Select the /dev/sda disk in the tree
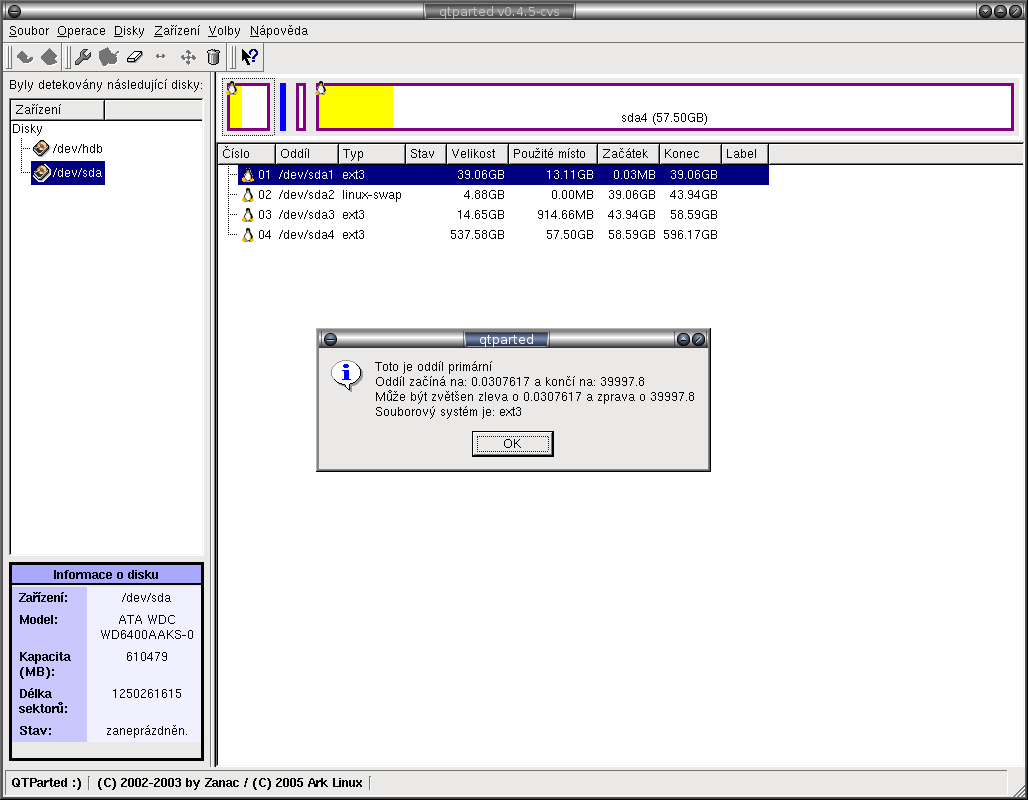1028x800 pixels. tap(77, 174)
